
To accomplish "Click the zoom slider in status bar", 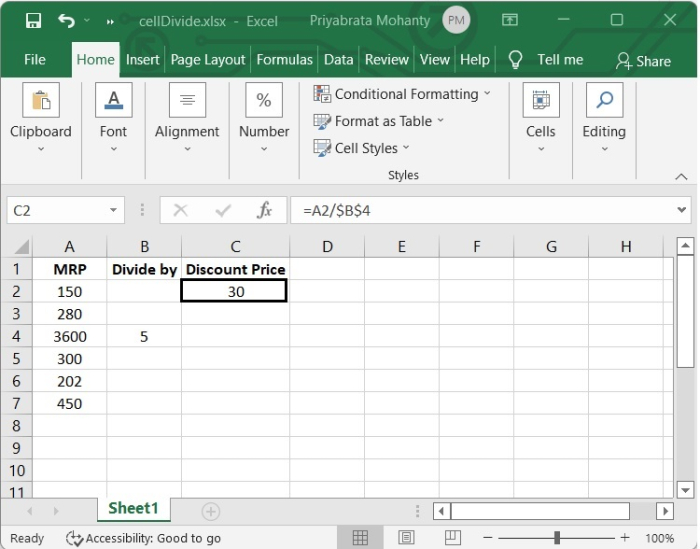I will (x=557, y=538).
